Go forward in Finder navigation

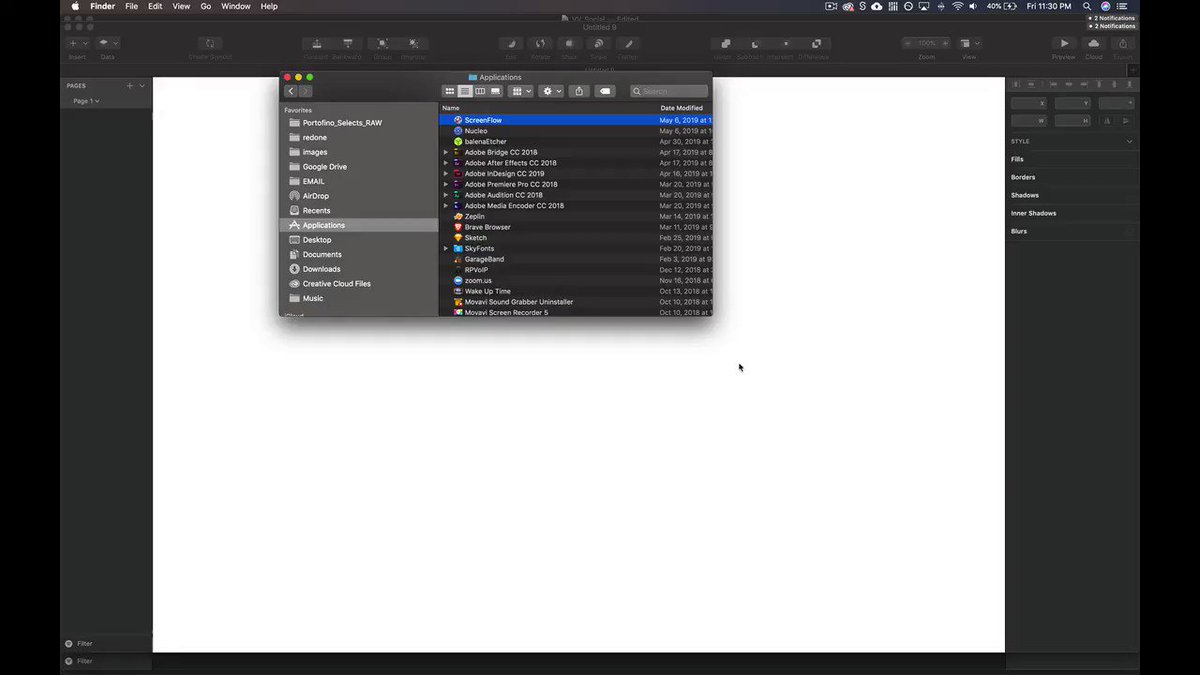click(305, 91)
